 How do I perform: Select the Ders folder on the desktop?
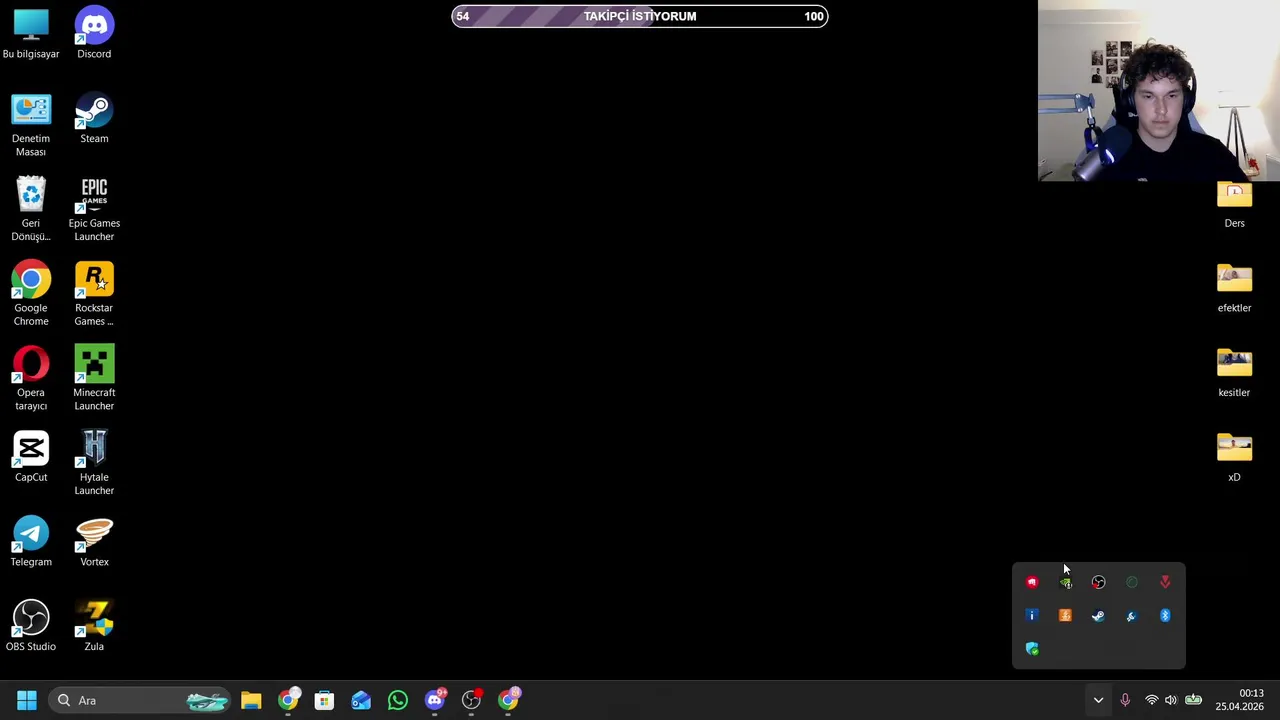click(x=1234, y=205)
